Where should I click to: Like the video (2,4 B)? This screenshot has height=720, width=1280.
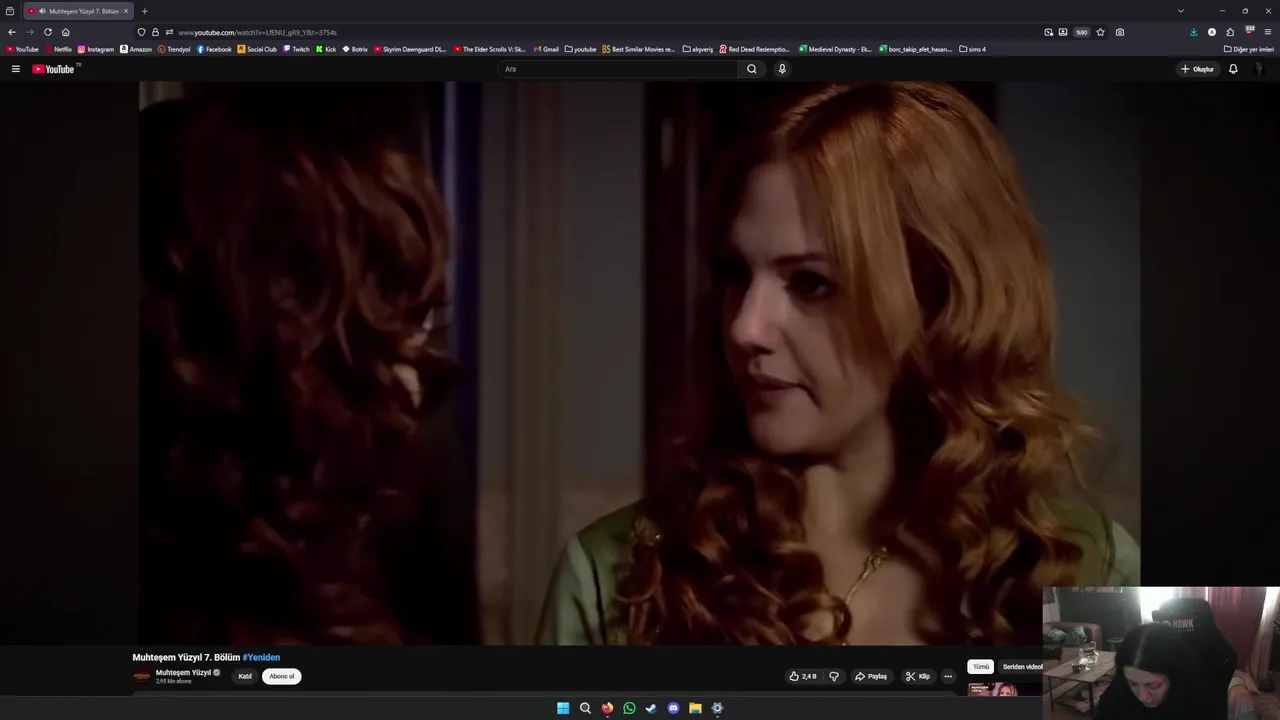(803, 676)
